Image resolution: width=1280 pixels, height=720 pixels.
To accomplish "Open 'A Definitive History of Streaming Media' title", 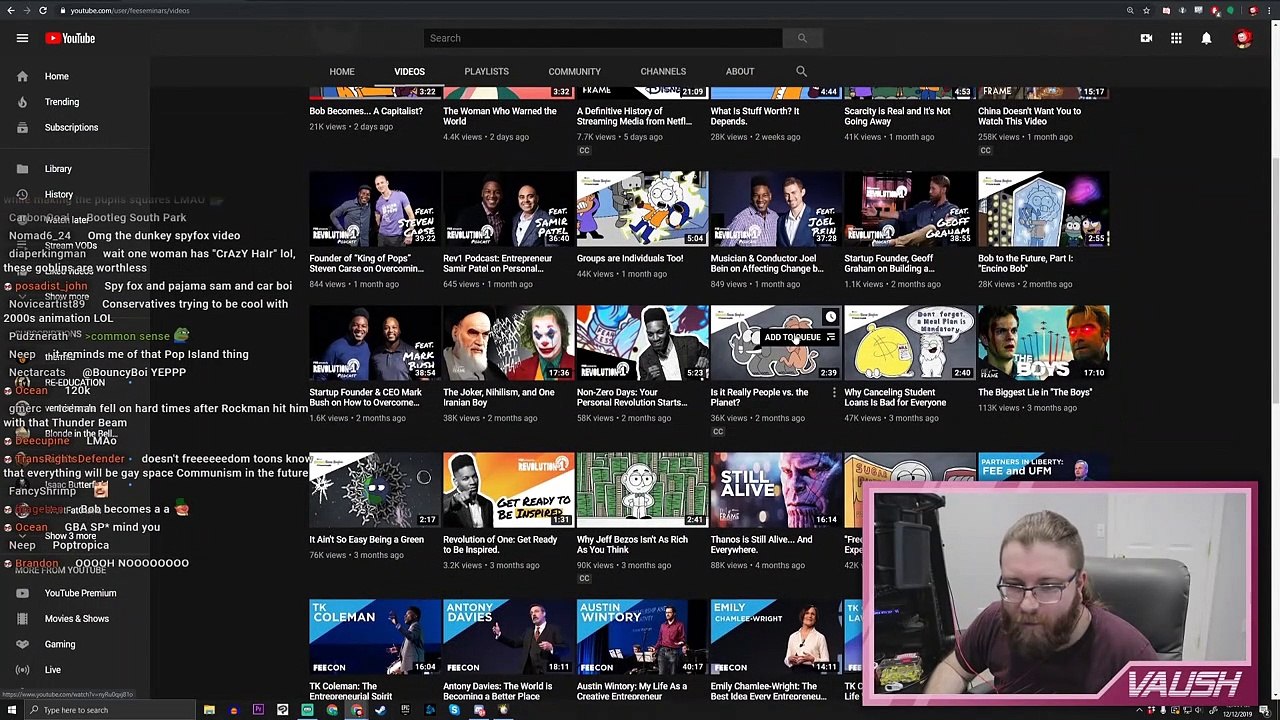I will tap(634, 116).
